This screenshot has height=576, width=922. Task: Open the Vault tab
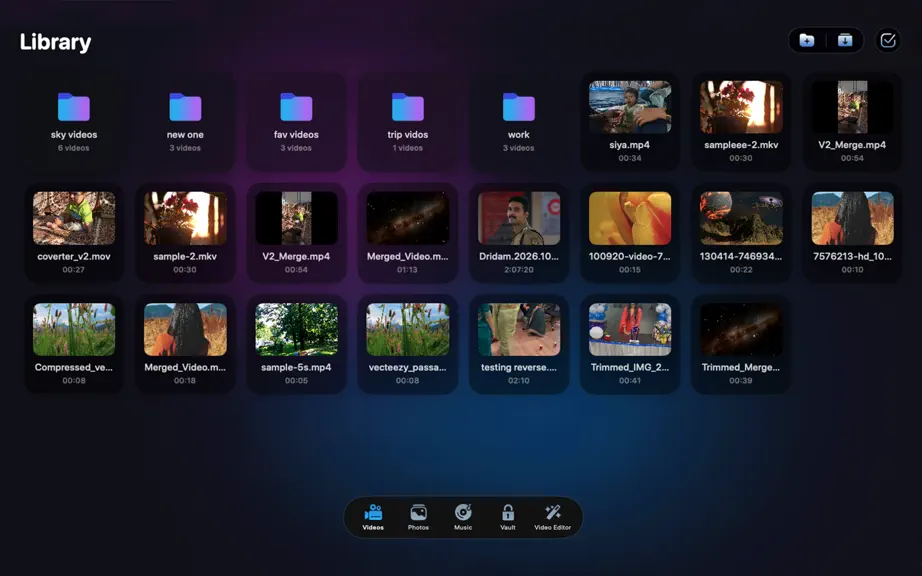pyautogui.click(x=507, y=517)
